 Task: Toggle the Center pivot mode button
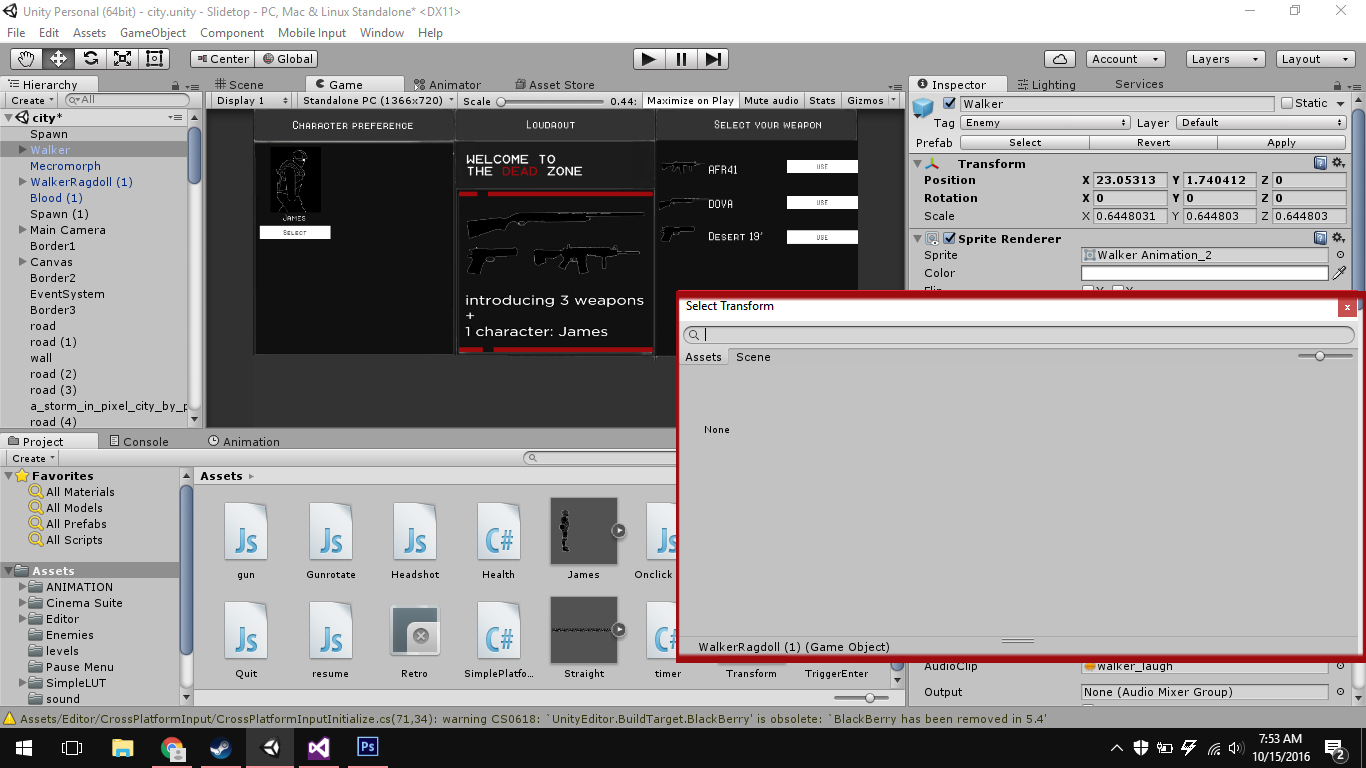(x=222, y=59)
